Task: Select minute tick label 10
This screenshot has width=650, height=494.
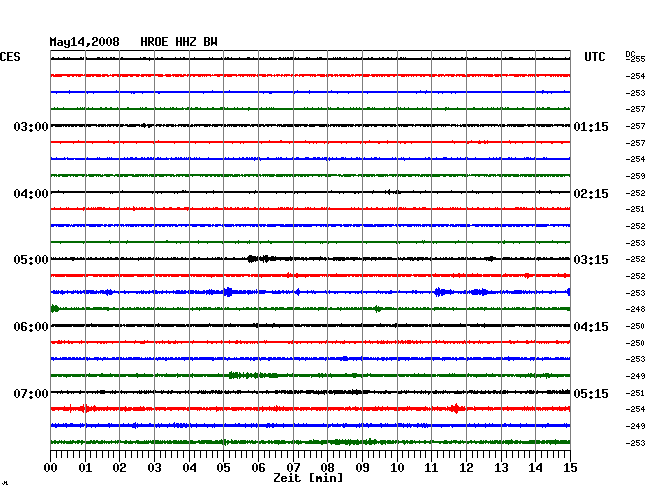Action: point(397,468)
